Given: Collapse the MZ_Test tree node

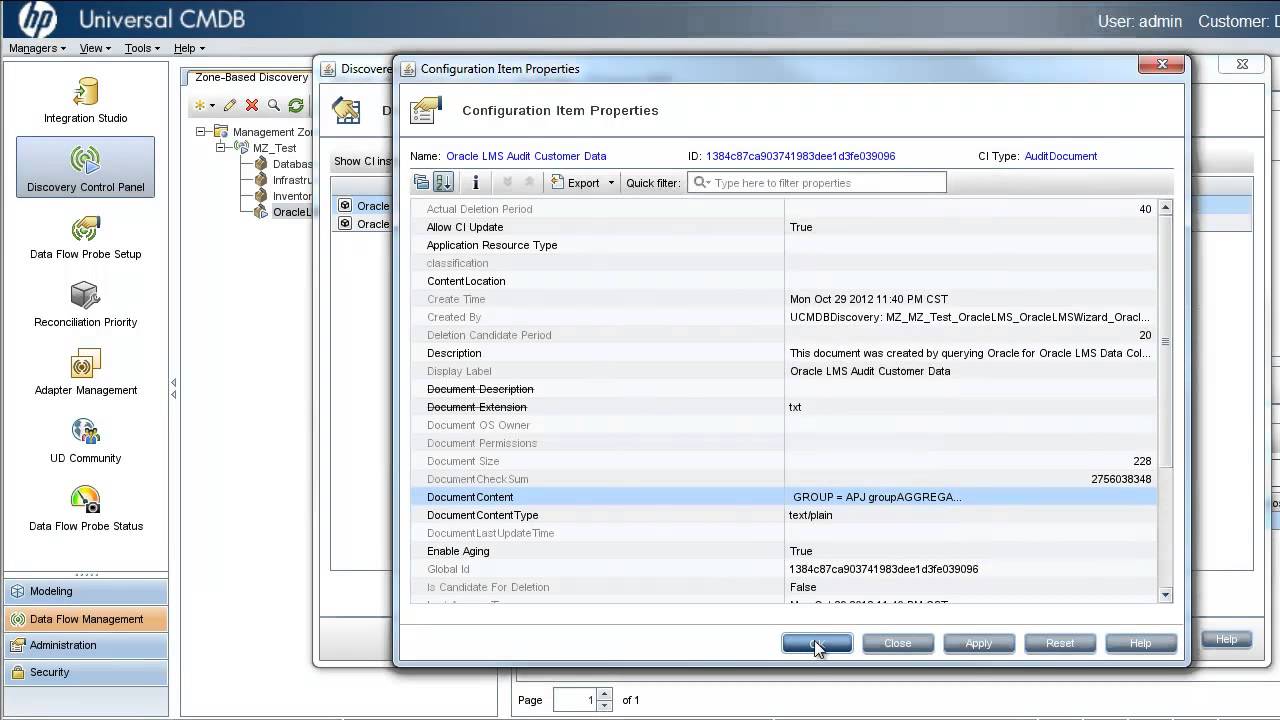Looking at the screenshot, I should (x=221, y=147).
